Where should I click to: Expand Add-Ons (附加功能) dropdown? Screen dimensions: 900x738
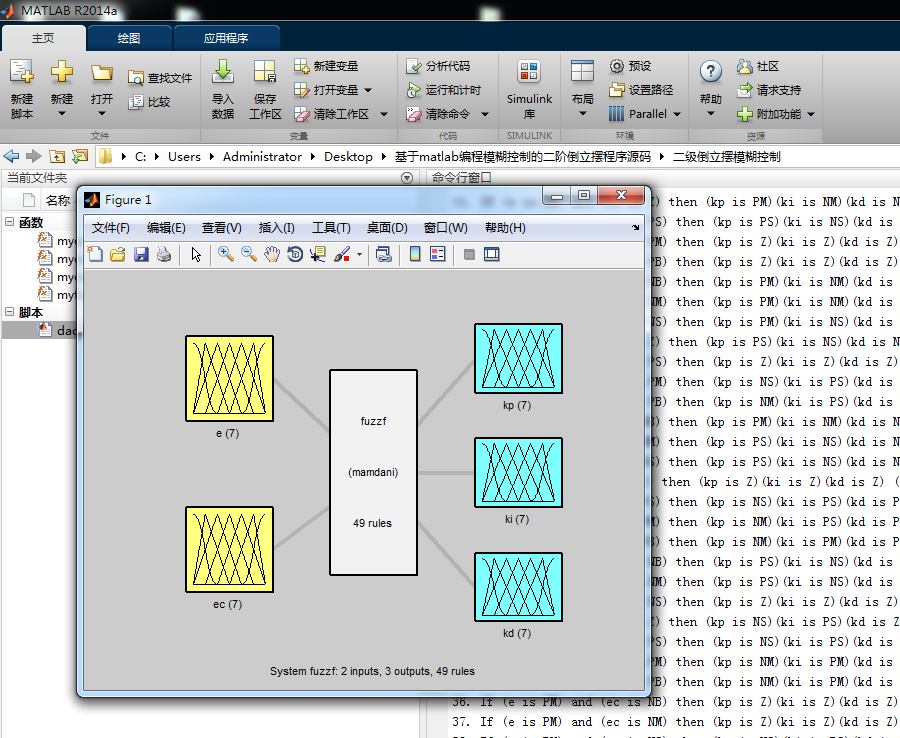(811, 114)
